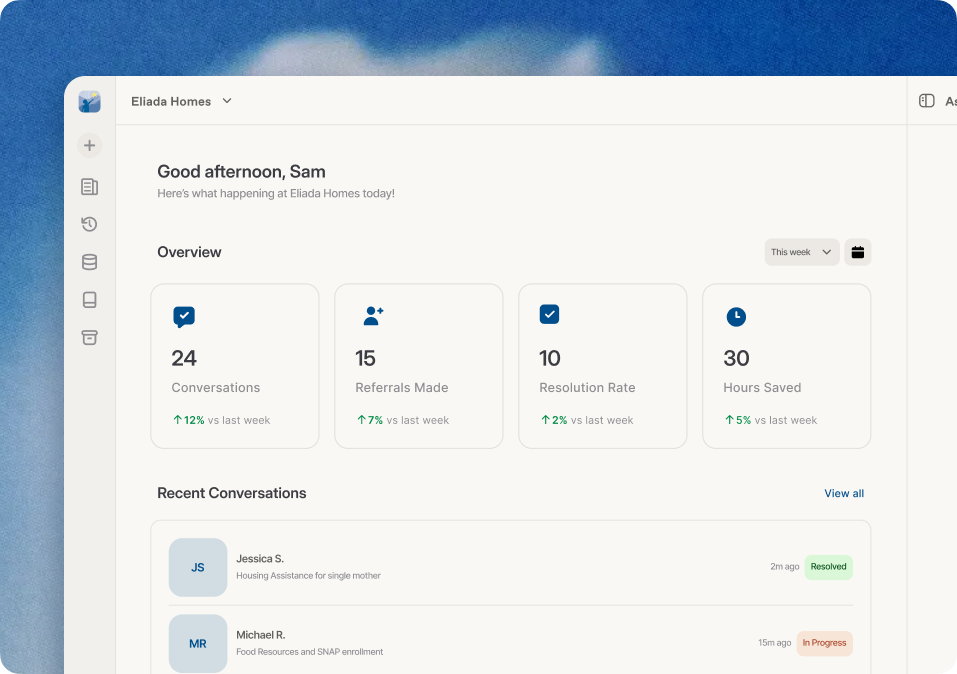
Task: Open the news document sidebar icon
Action: point(90,187)
